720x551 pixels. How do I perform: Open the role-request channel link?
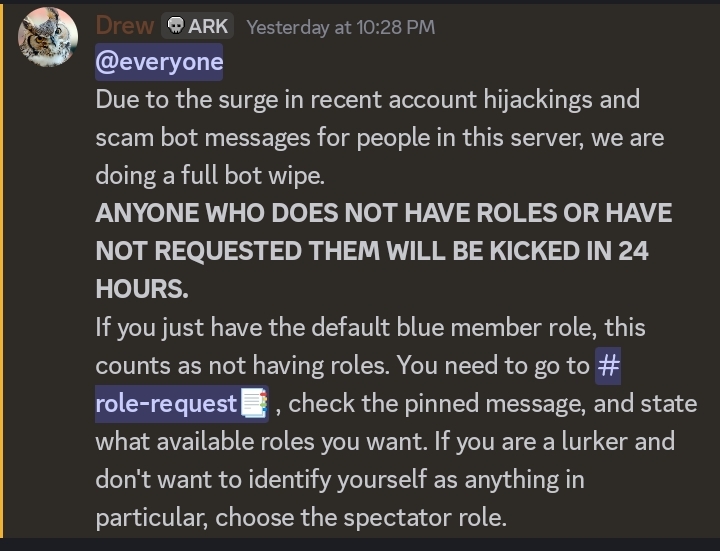coord(166,404)
